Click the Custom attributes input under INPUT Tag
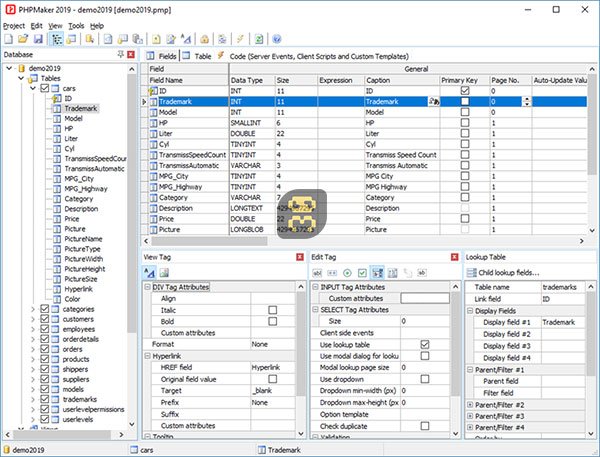 (425, 298)
